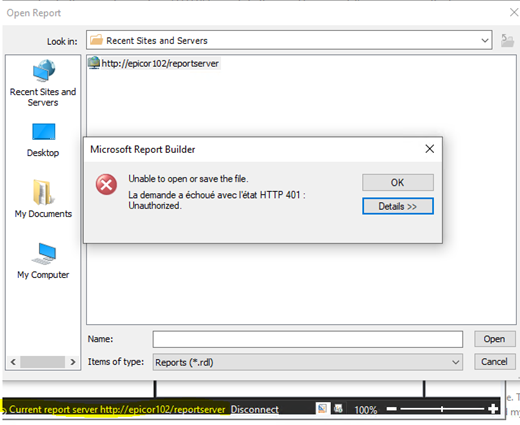Select the http://epicor102/reportserver entry
520x425 pixels.
pyautogui.click(x=154, y=63)
